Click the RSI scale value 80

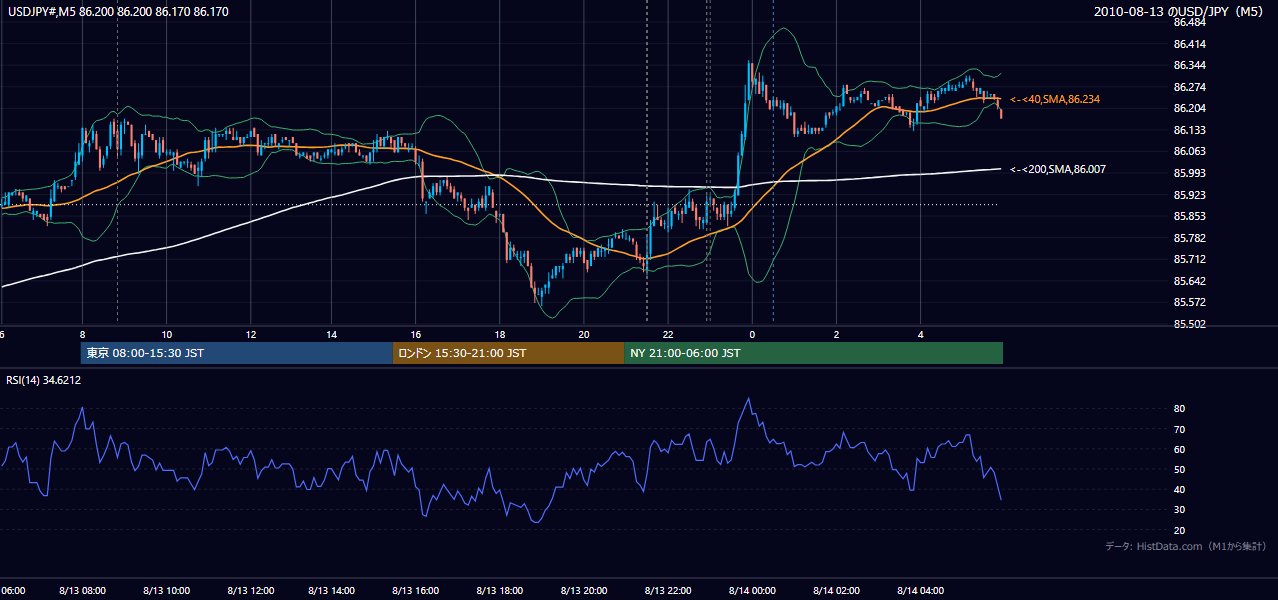point(1179,409)
